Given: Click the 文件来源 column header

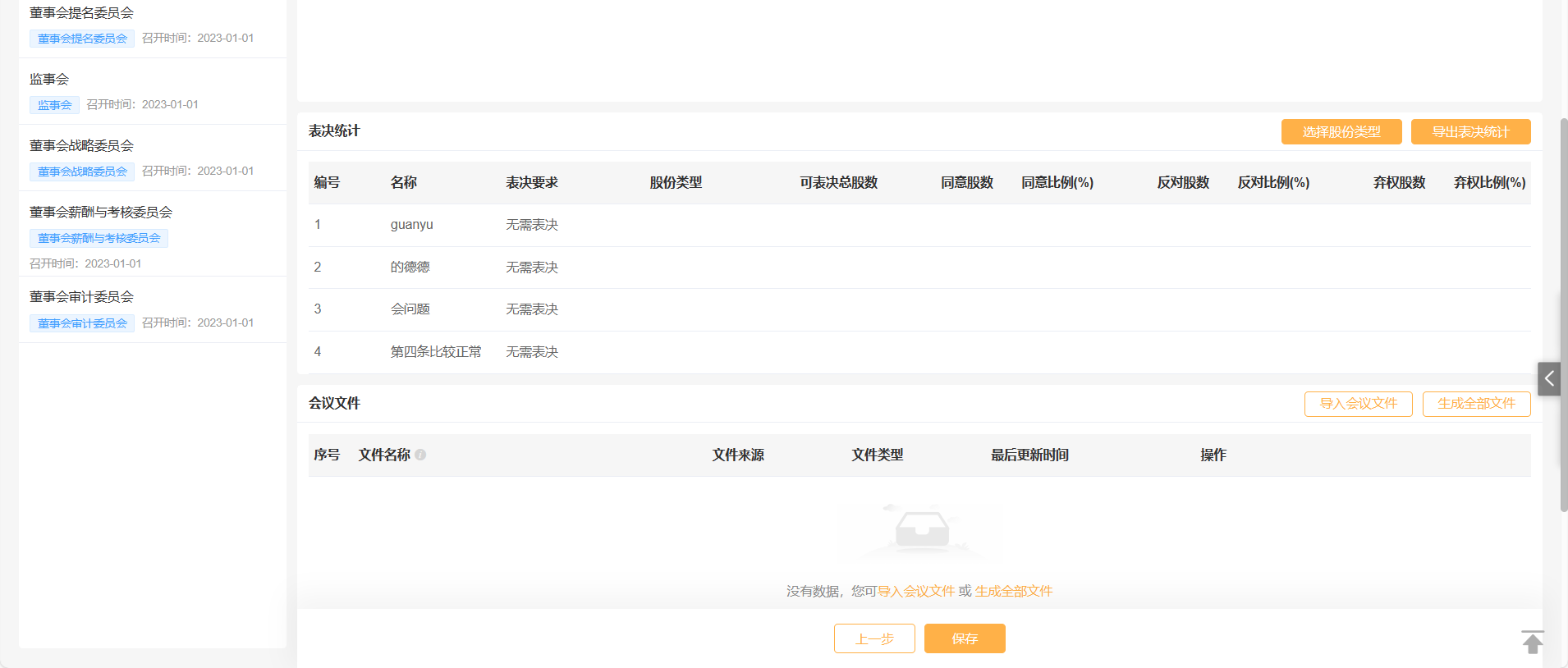Looking at the screenshot, I should point(738,455).
